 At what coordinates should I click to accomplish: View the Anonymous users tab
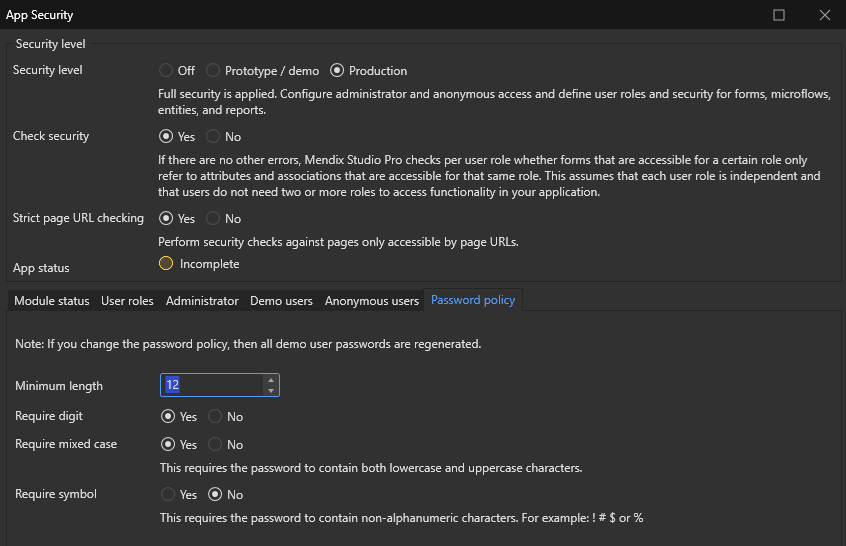[371, 301]
